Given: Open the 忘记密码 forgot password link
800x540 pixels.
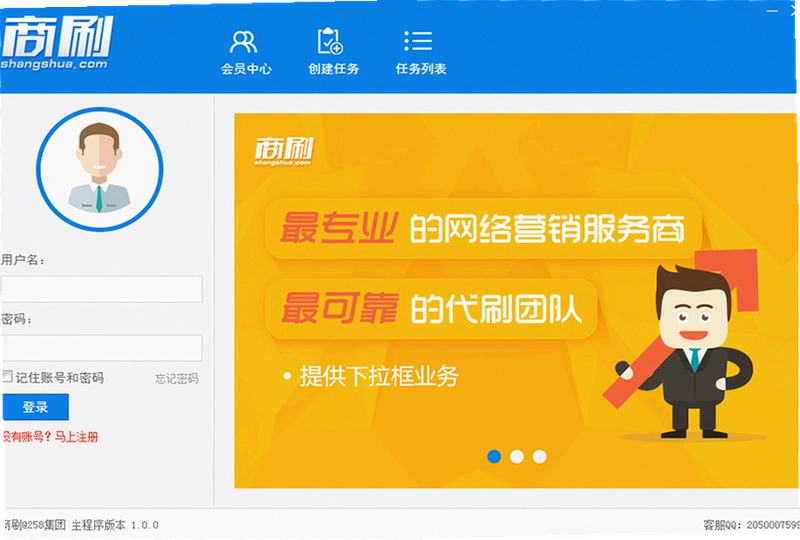Looking at the screenshot, I should click(x=177, y=379).
